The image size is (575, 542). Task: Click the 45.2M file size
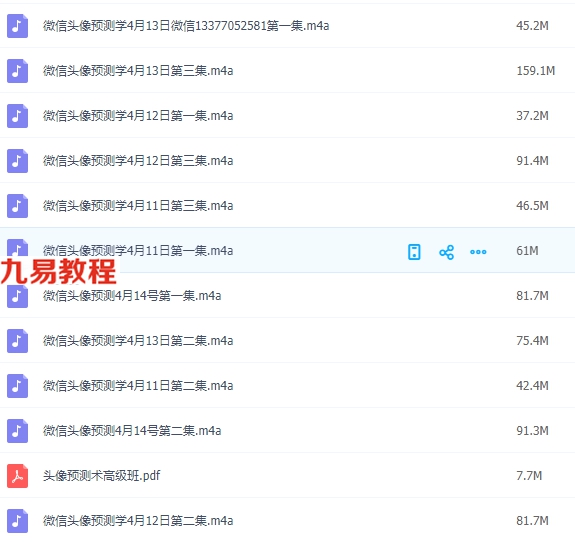(532, 26)
